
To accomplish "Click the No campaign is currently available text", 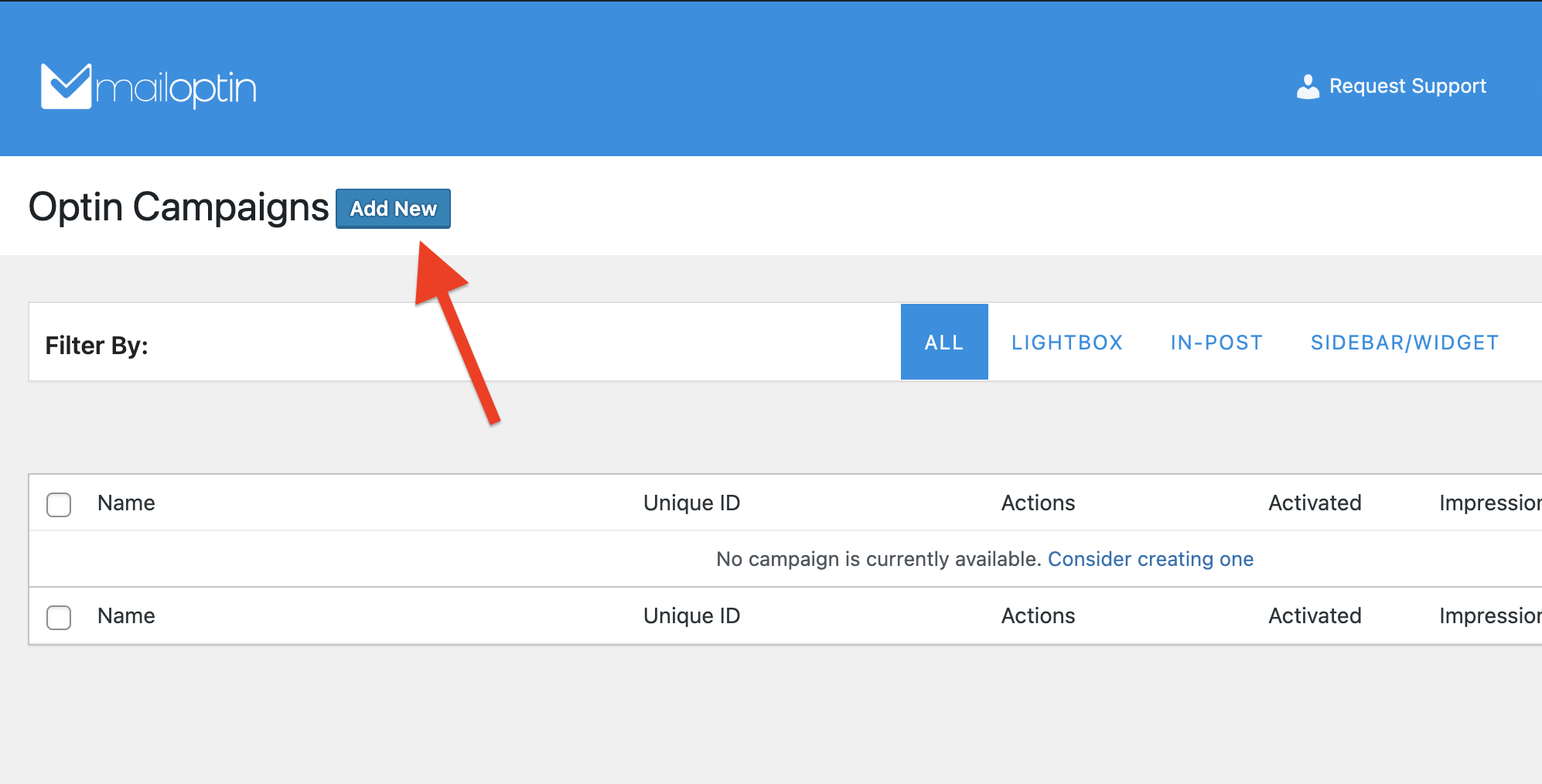I will (x=878, y=559).
